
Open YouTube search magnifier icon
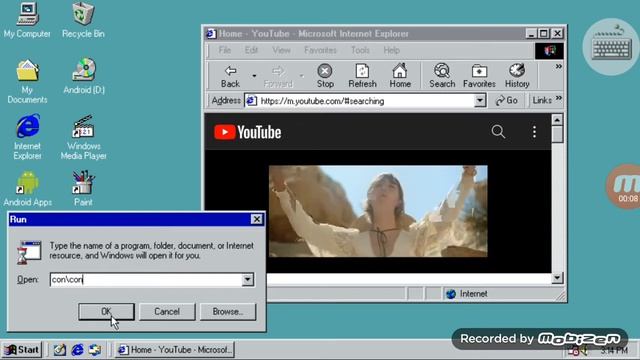(498, 132)
